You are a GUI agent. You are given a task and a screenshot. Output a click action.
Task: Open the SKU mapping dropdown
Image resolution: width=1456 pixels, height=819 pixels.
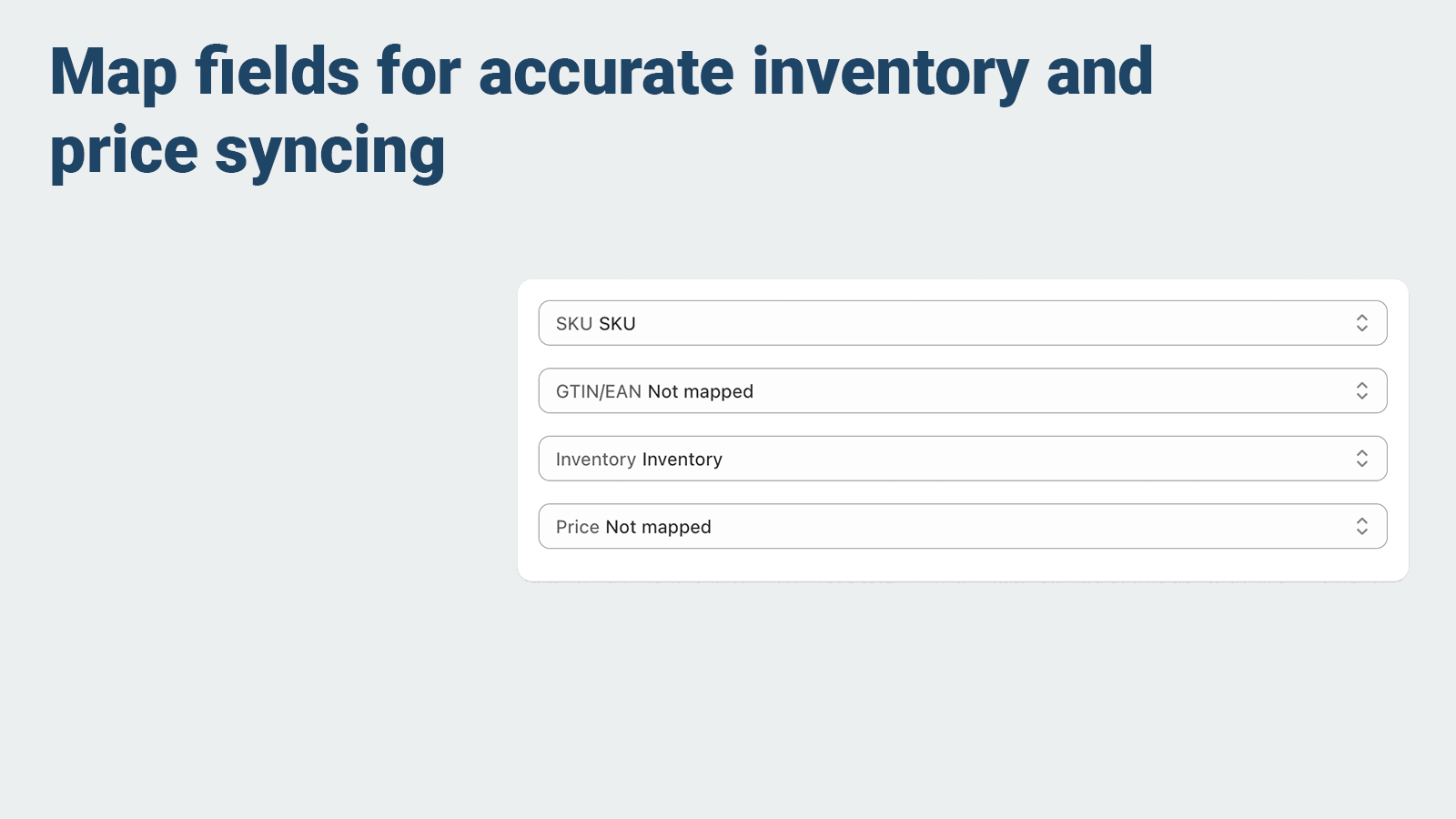(962, 322)
